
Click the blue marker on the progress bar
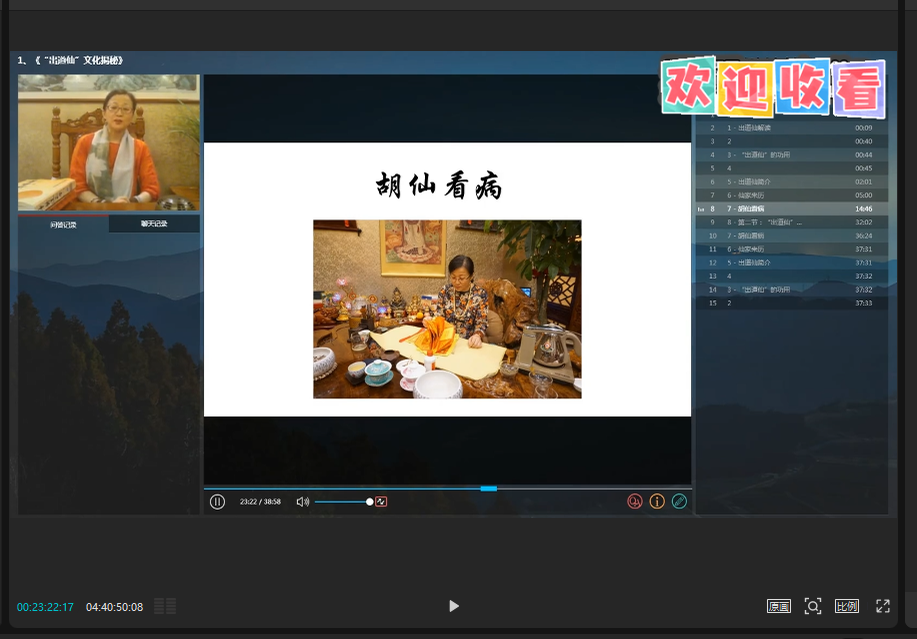tap(488, 488)
